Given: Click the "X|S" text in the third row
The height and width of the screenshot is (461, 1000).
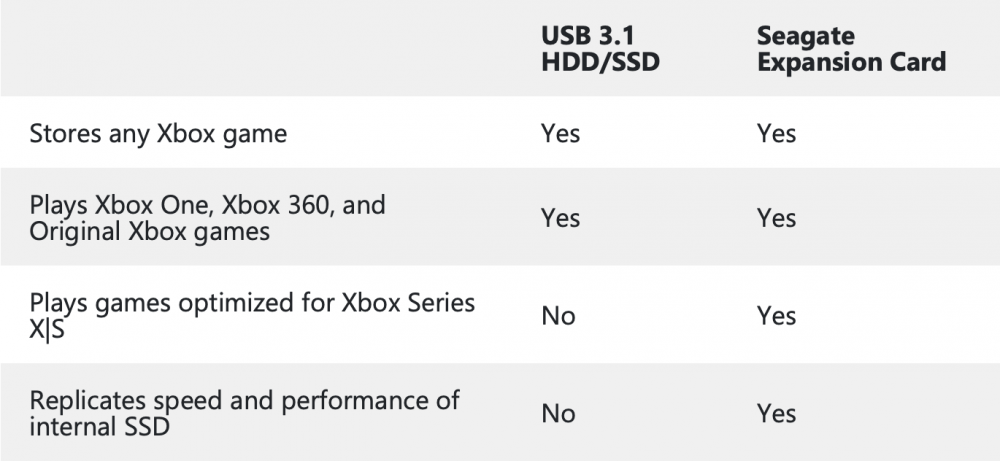Looking at the screenshot, I should (46, 329).
